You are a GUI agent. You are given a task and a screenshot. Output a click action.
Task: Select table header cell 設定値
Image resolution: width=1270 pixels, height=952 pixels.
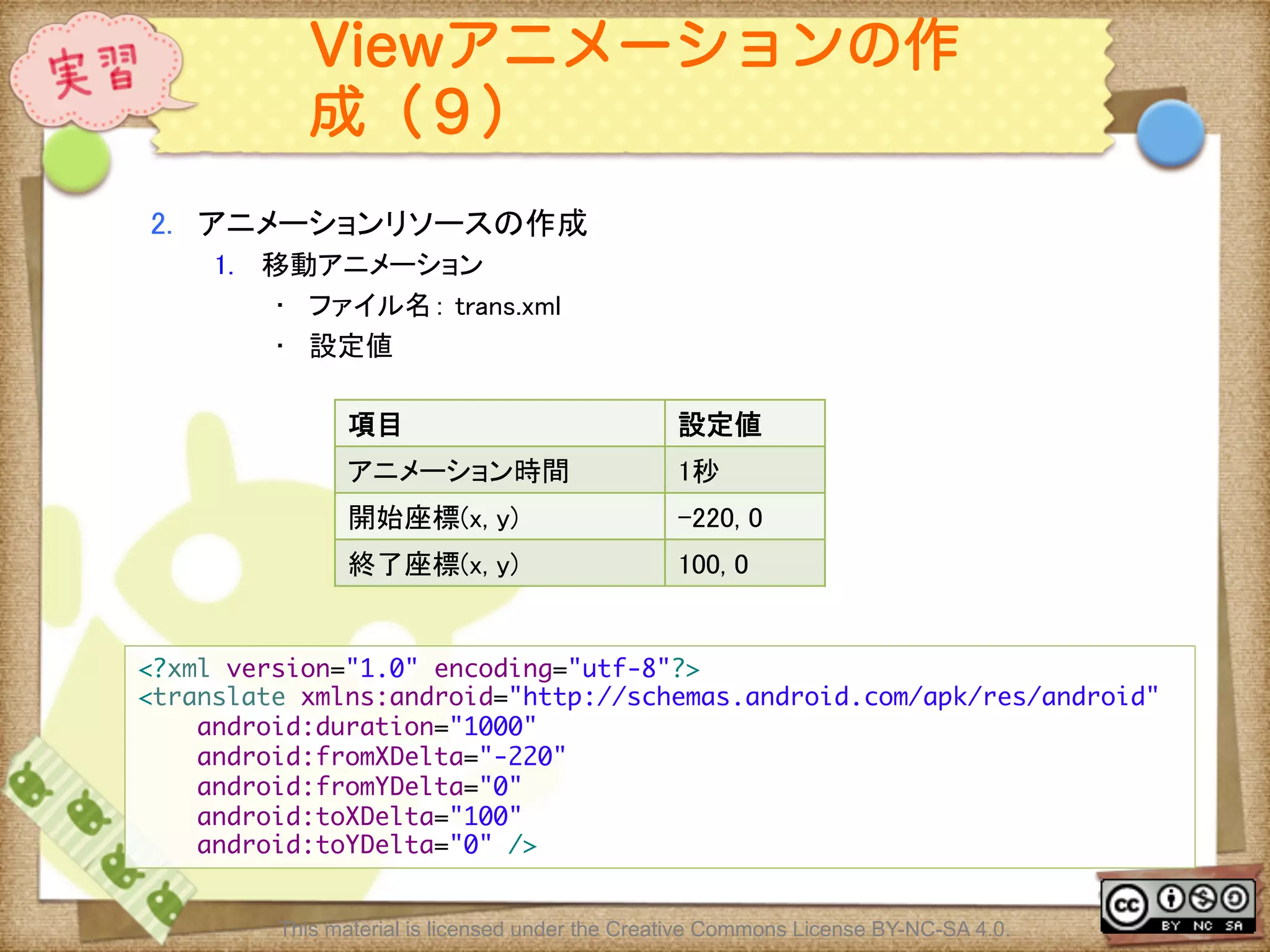pos(745,424)
